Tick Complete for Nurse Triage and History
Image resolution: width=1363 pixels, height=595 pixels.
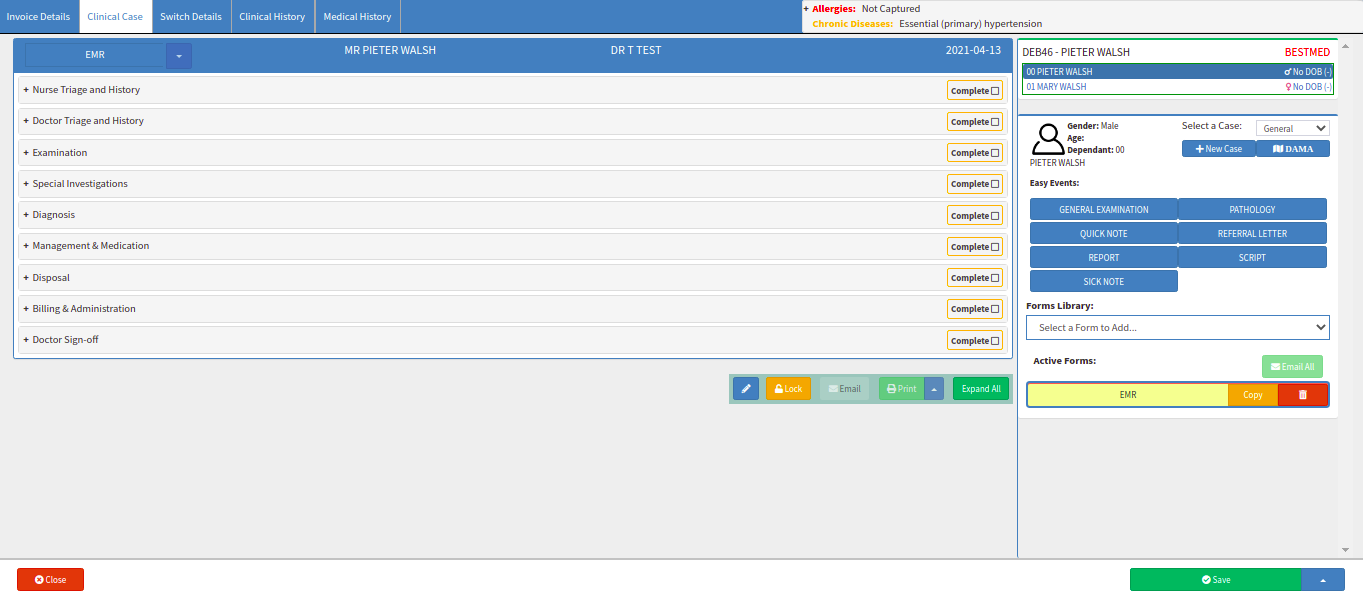[995, 91]
